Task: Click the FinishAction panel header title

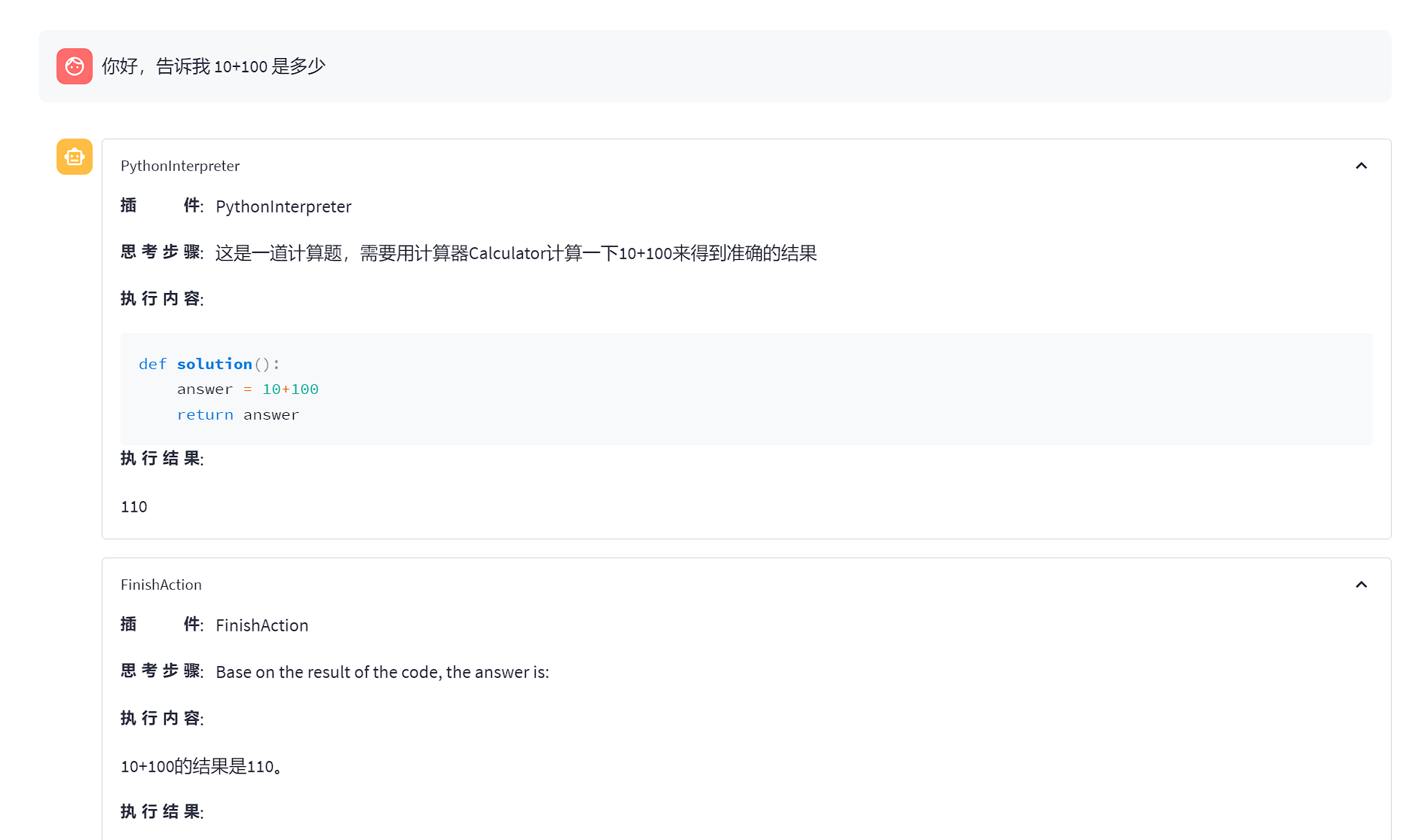Action: coord(161,585)
